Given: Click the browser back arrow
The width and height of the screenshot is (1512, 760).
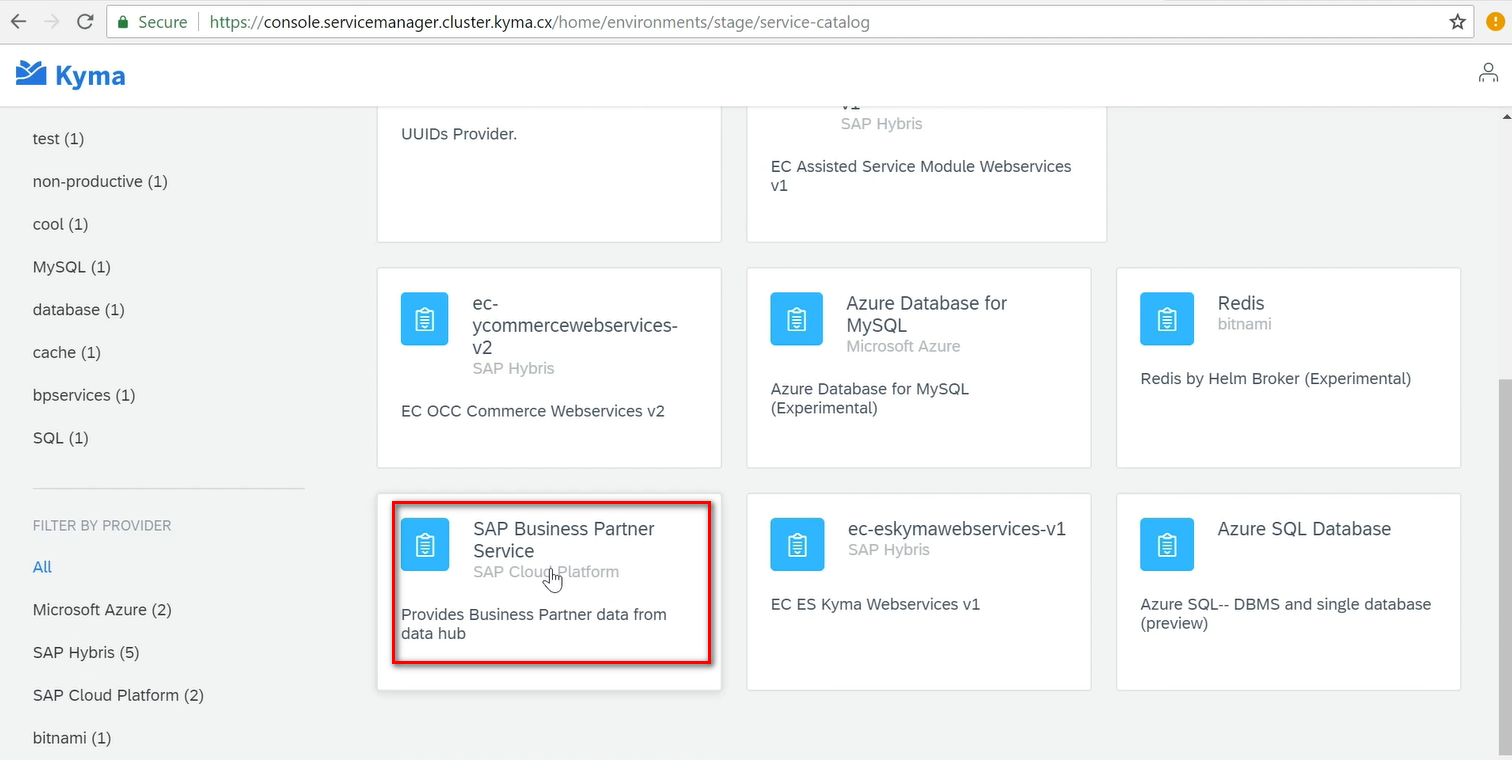Looking at the screenshot, I should pyautogui.click(x=18, y=22).
